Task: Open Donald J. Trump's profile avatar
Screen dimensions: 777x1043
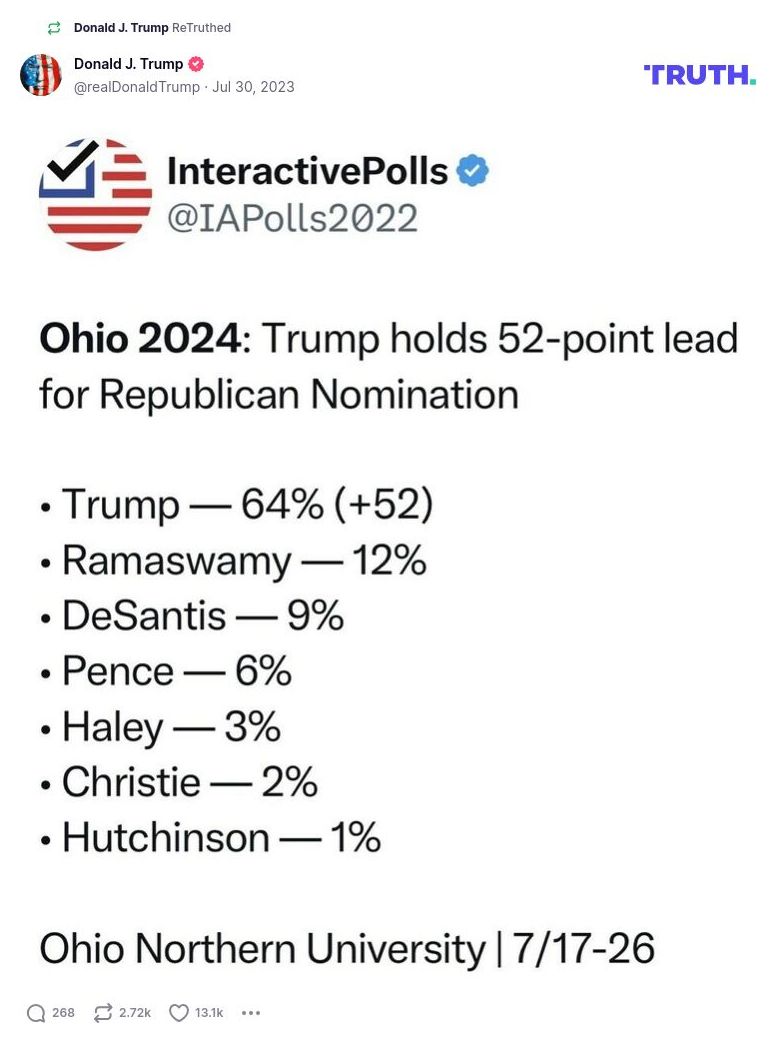Action: pos(41,74)
